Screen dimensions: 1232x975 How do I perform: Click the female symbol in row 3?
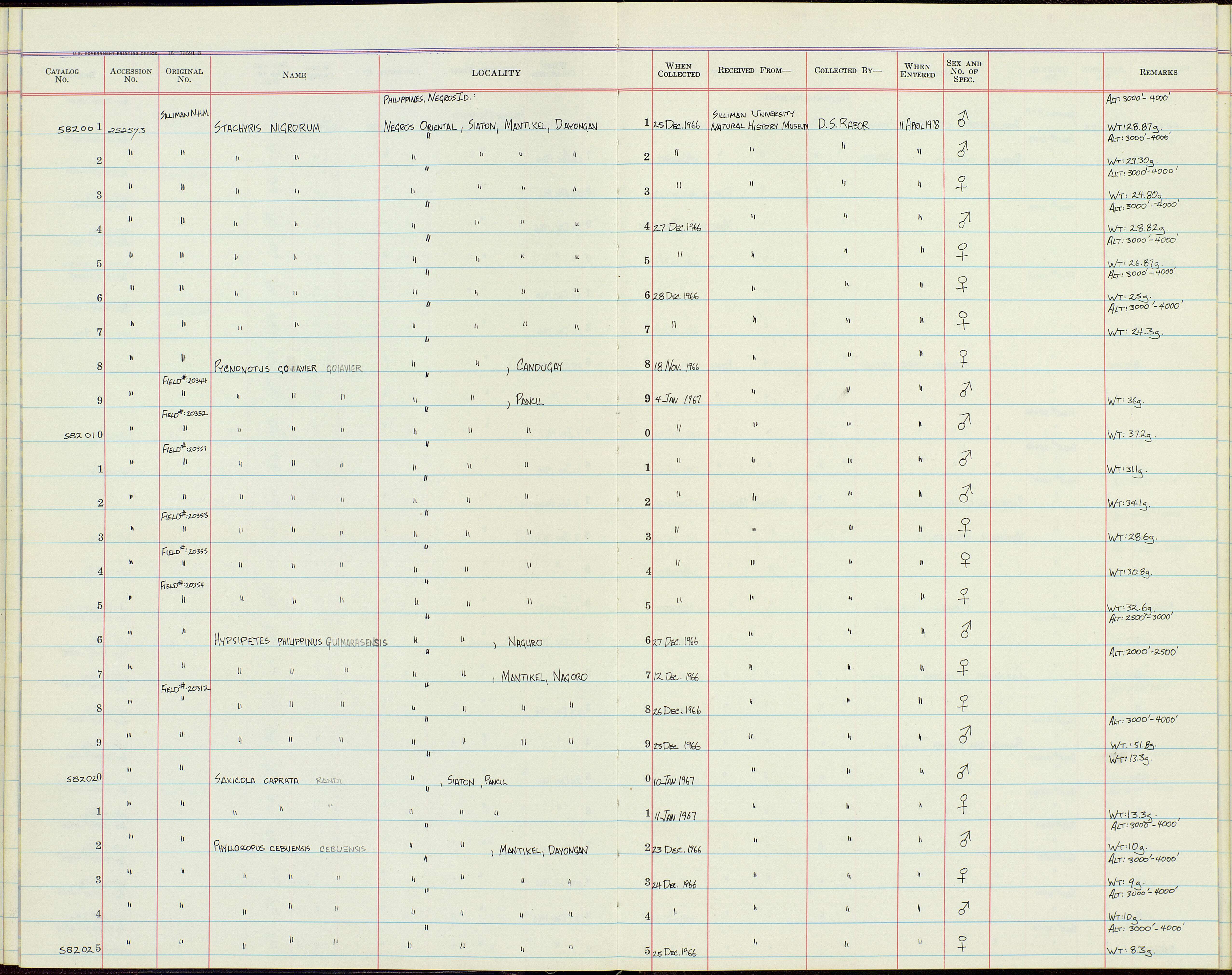962,184
